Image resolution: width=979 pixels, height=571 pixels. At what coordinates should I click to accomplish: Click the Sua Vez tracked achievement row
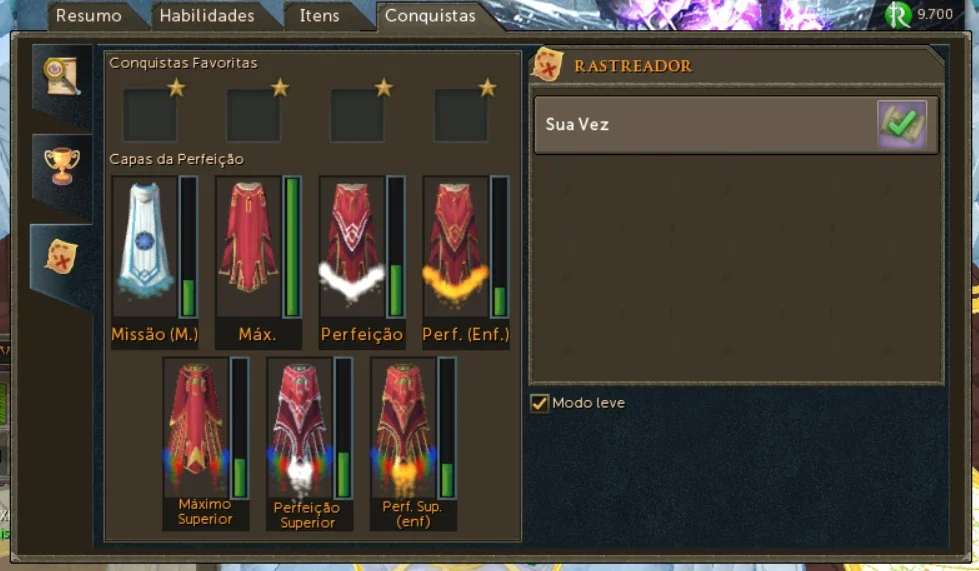pos(736,124)
